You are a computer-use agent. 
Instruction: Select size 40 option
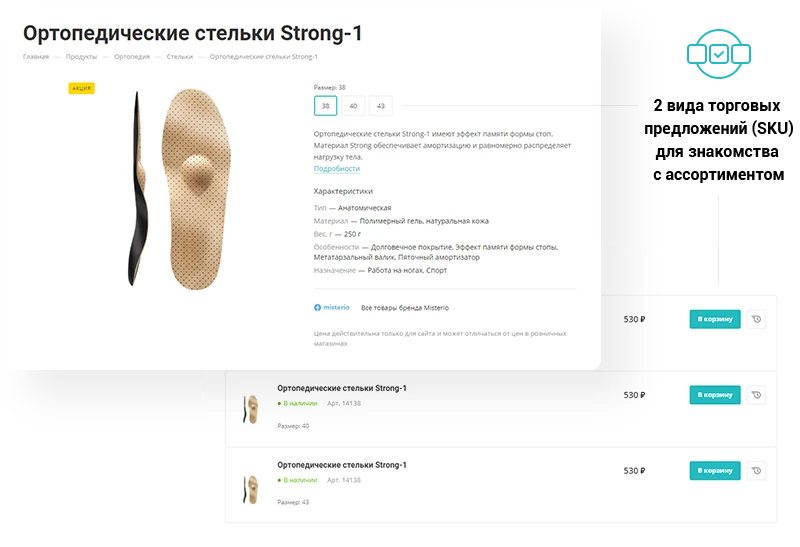353,106
